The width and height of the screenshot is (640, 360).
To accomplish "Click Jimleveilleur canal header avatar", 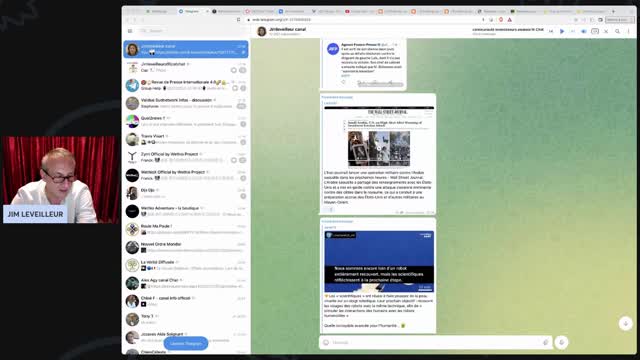I will [262, 31].
